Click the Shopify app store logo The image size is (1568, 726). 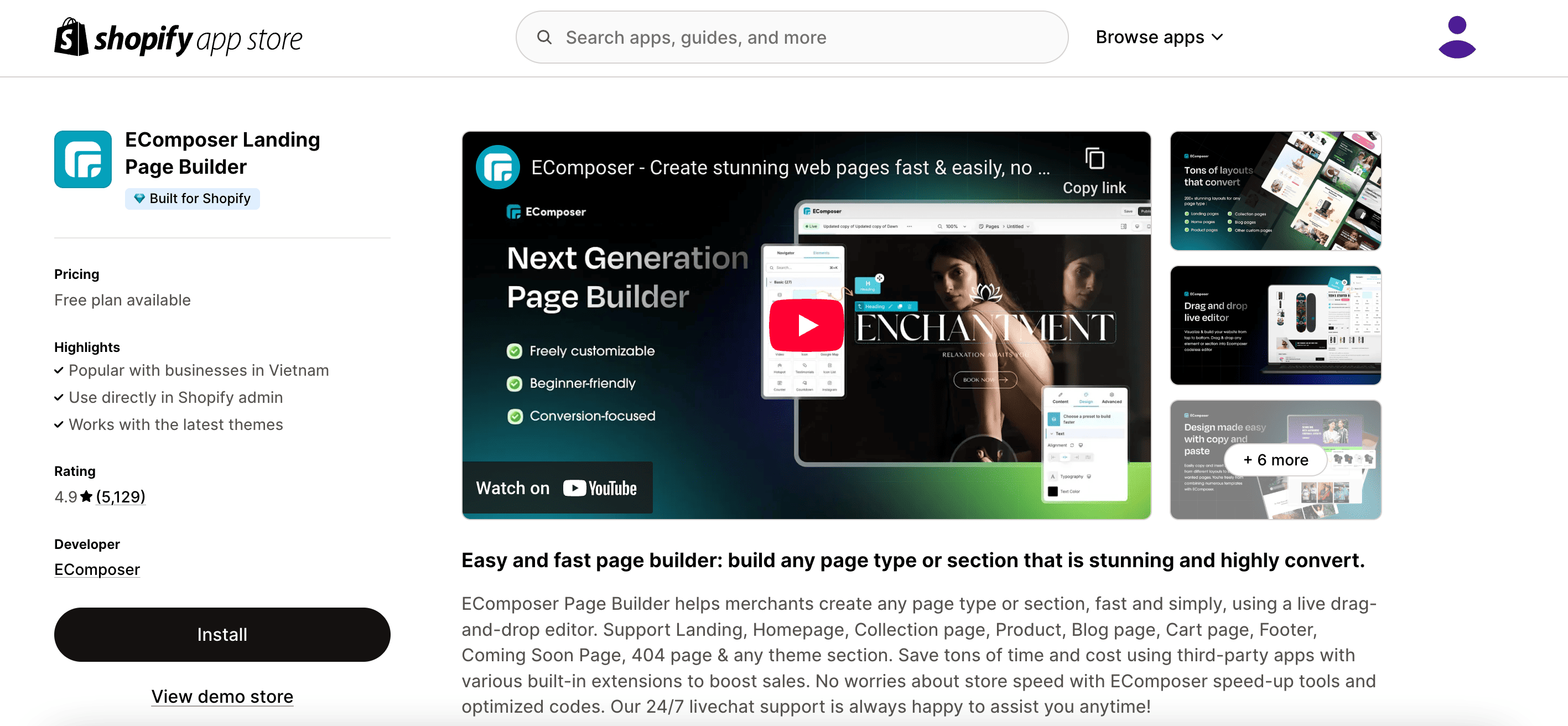point(178,37)
